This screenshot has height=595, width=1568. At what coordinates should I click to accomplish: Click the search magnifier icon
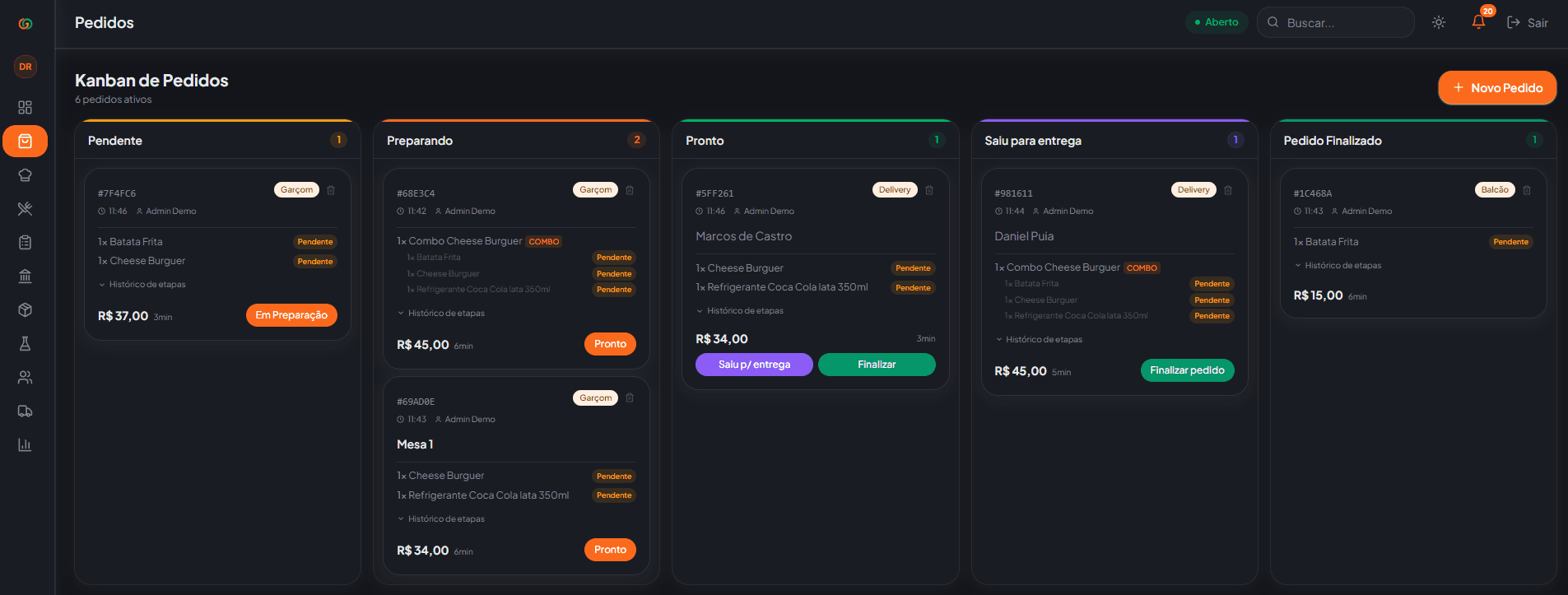coord(1273,22)
